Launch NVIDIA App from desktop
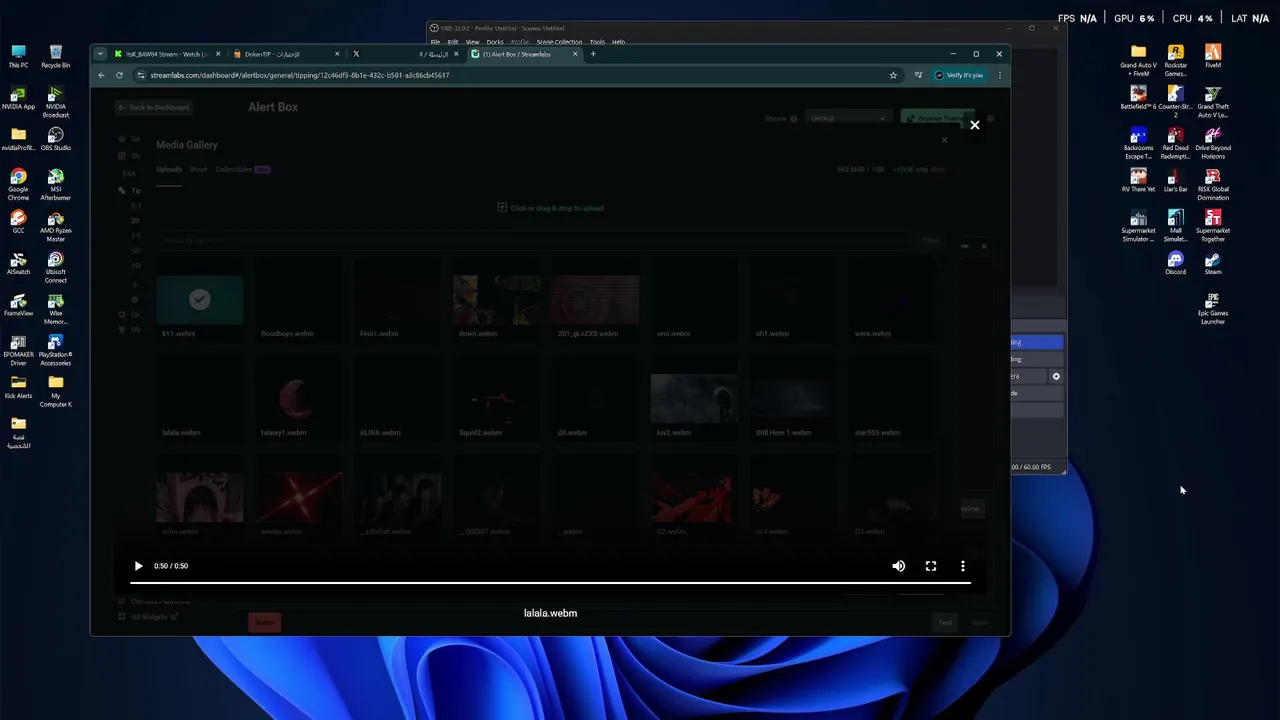1280x720 pixels. 18,98
